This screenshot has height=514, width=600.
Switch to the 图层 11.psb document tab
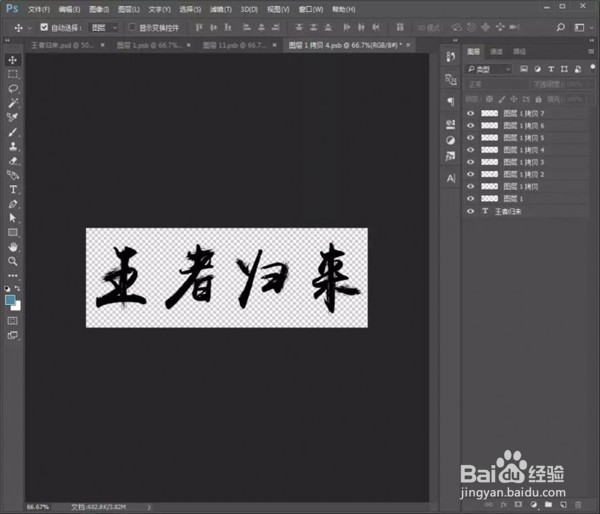click(234, 45)
